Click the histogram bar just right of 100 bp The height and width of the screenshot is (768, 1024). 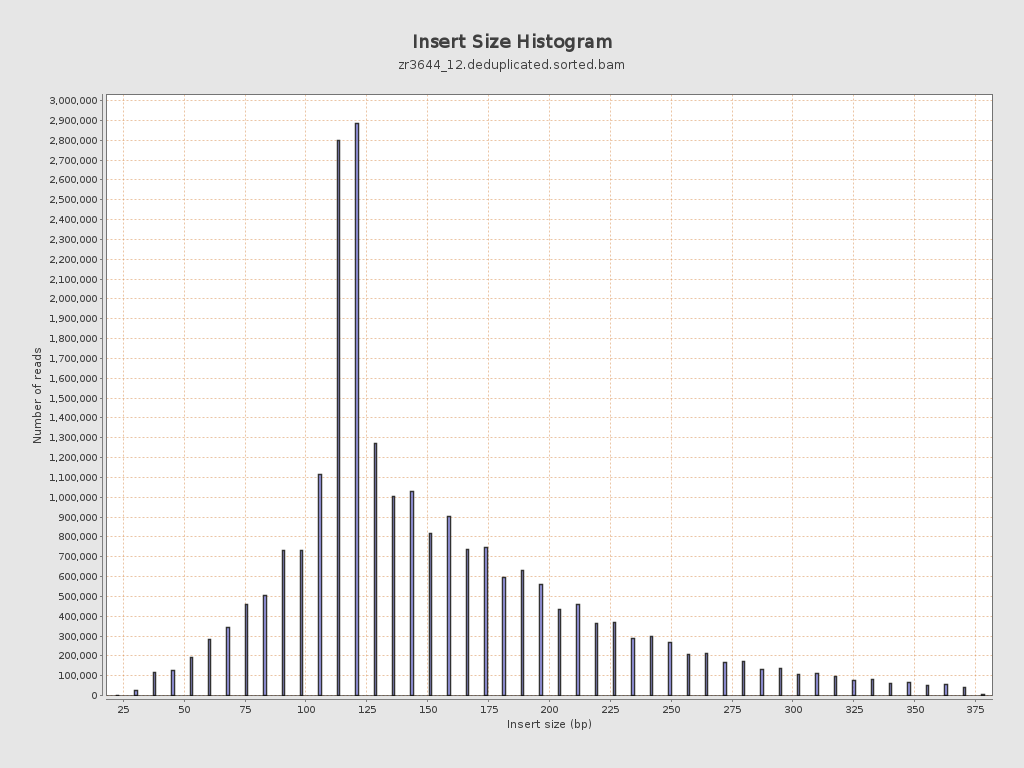click(x=320, y=585)
